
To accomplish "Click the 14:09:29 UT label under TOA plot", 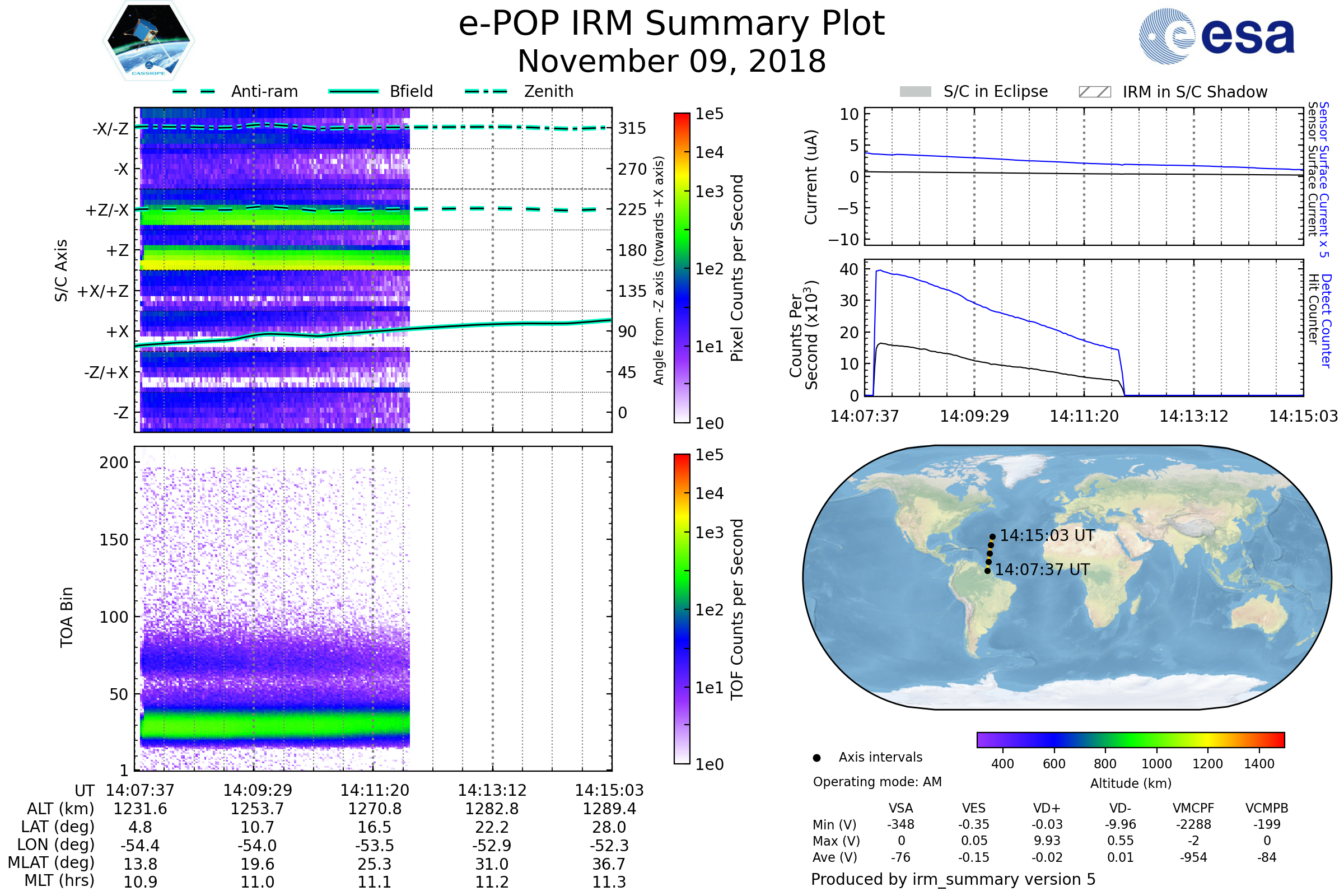I will click(257, 790).
